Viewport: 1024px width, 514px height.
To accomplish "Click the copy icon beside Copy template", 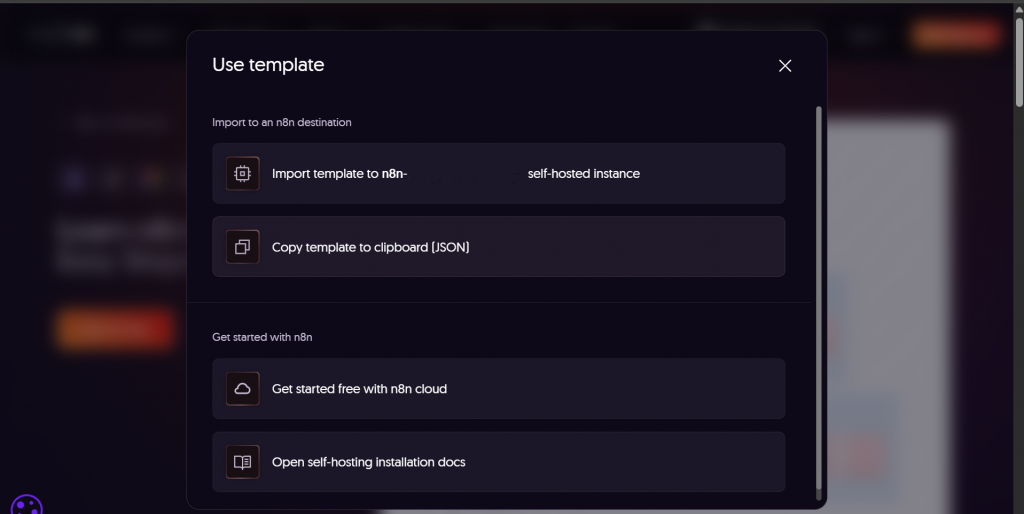I will pyautogui.click(x=242, y=247).
